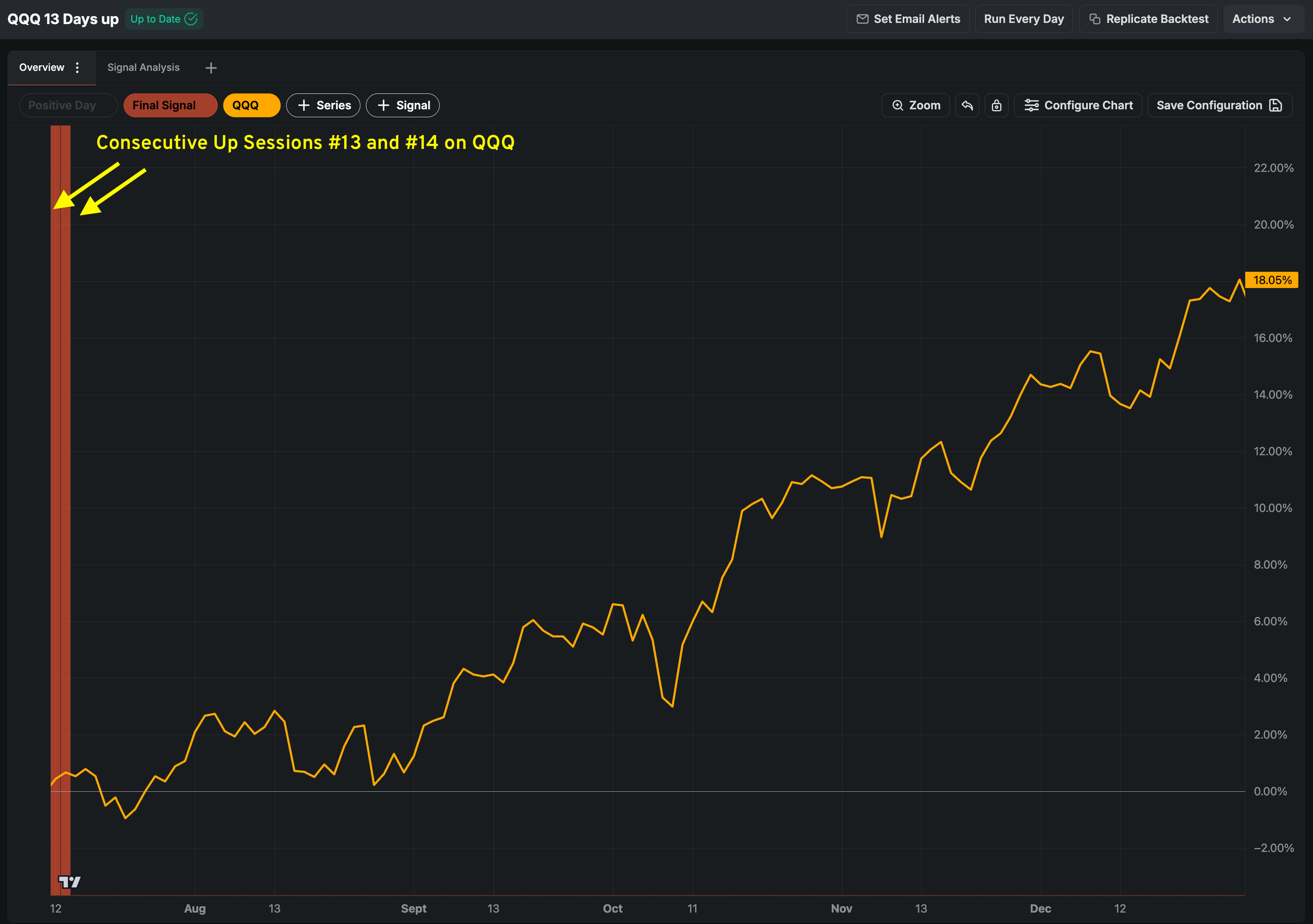Viewport: 1313px width, 924px height.
Task: Click the undo arrow icon
Action: pos(967,105)
